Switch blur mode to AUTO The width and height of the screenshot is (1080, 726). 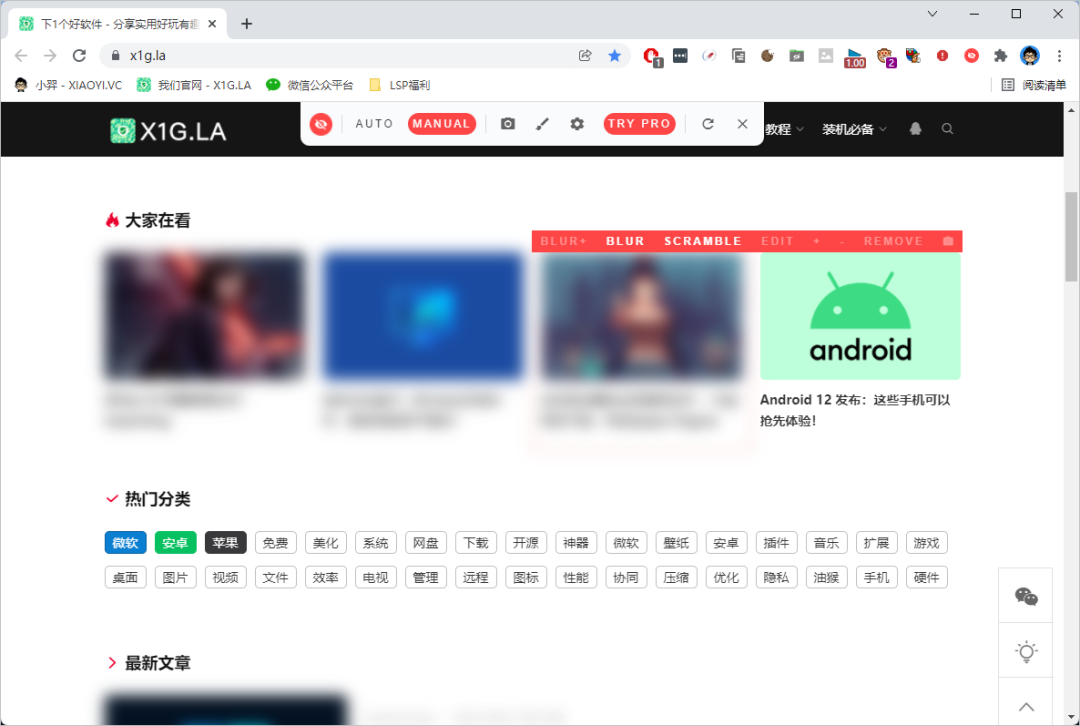click(374, 124)
